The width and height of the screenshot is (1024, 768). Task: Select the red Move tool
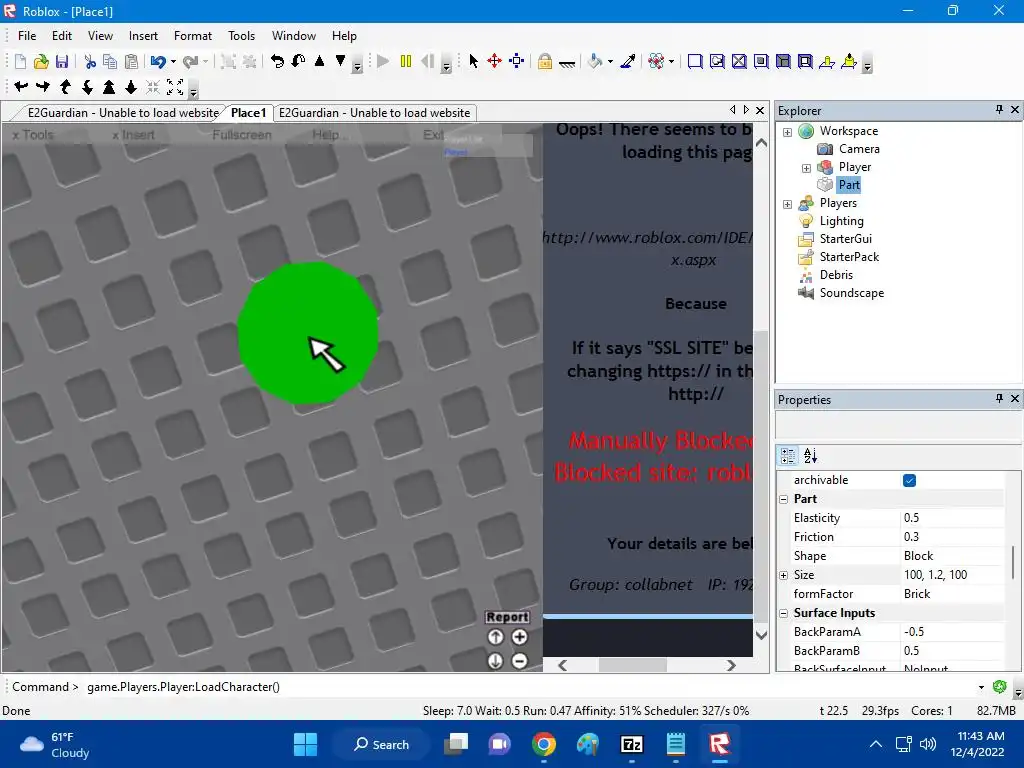coord(494,61)
